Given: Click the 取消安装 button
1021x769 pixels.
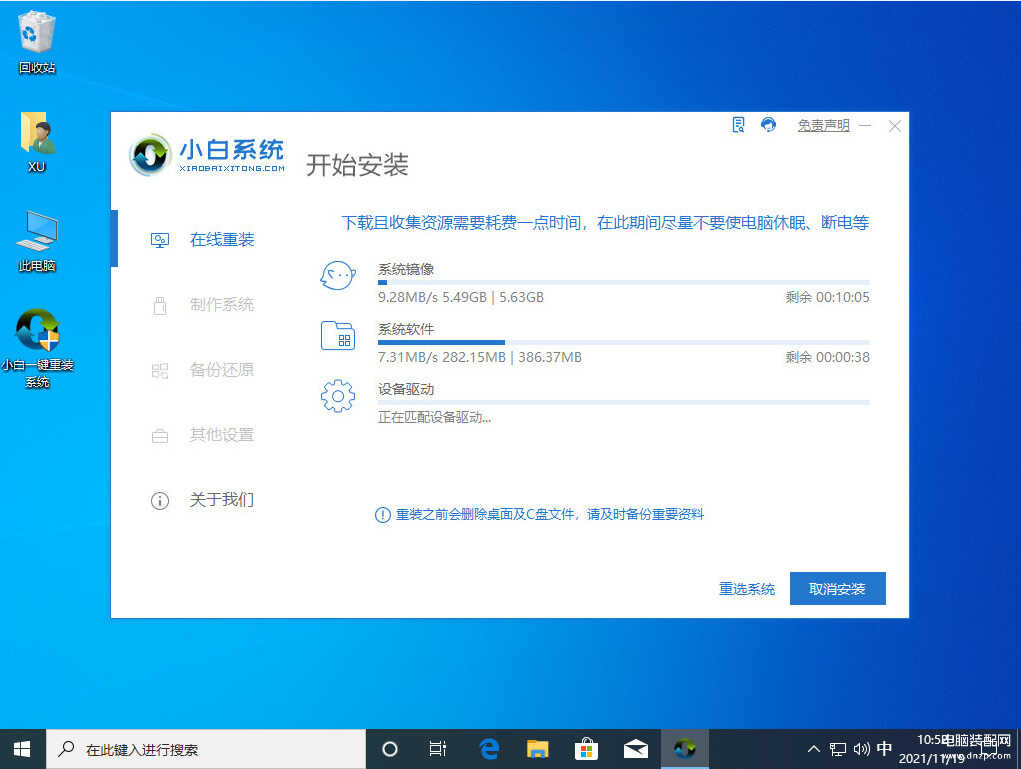Looking at the screenshot, I should click(837, 589).
